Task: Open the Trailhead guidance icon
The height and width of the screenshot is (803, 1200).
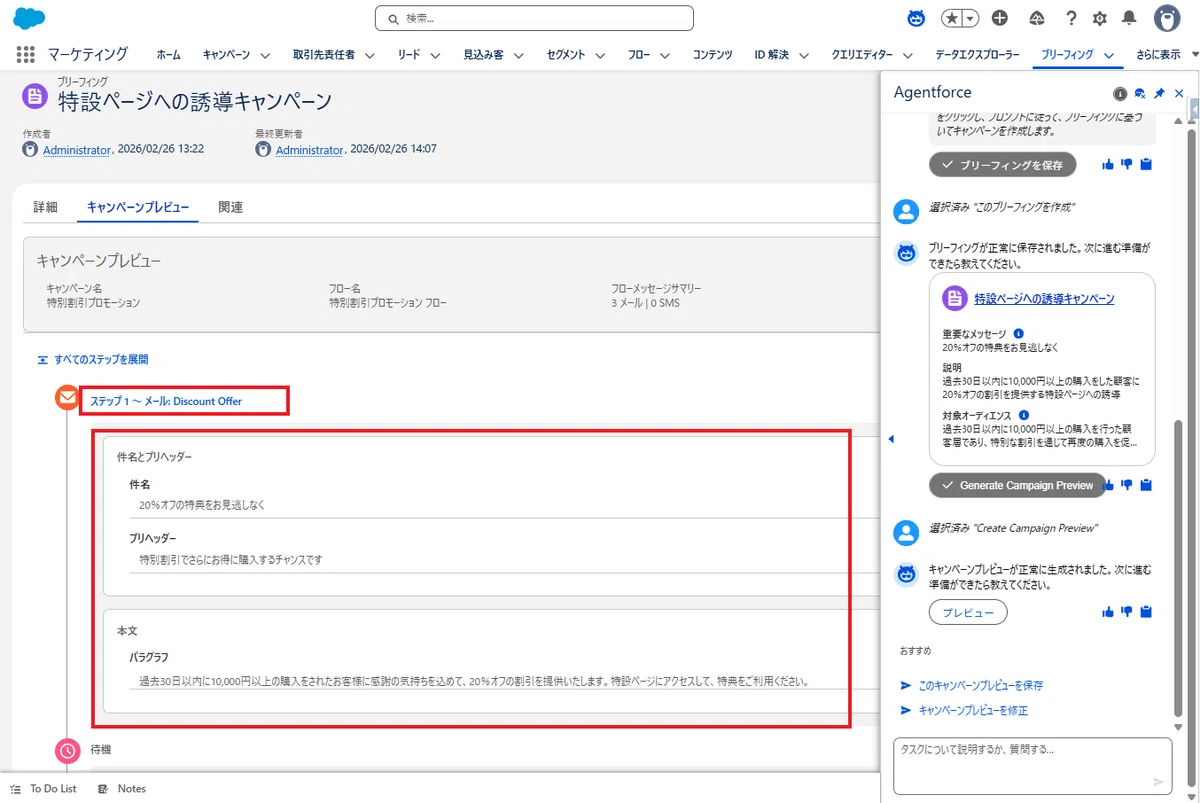Action: 1036,18
